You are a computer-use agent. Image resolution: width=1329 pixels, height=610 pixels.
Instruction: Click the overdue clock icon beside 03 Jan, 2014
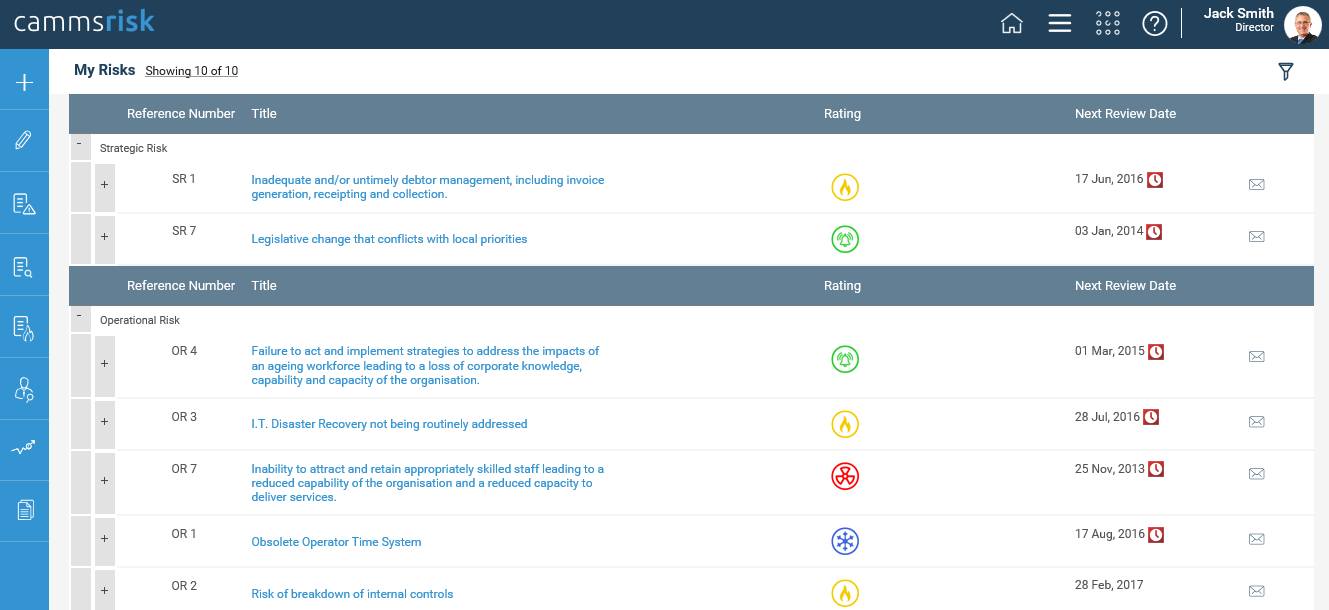click(1154, 232)
